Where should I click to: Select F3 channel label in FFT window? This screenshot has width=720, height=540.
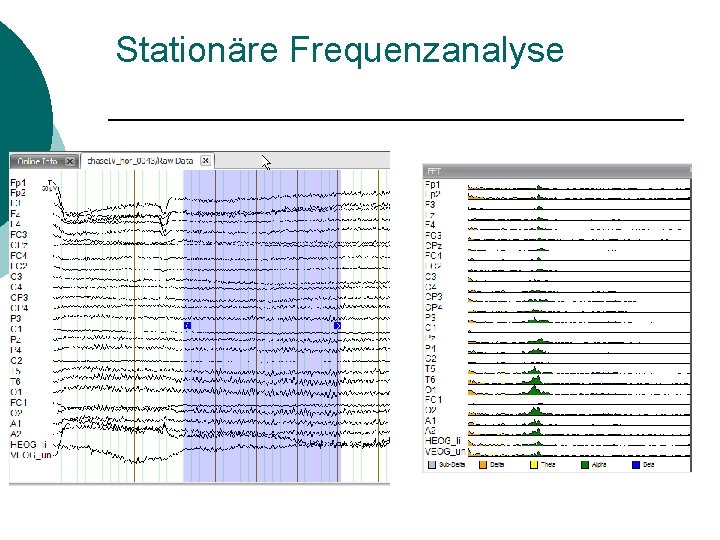coord(430,204)
